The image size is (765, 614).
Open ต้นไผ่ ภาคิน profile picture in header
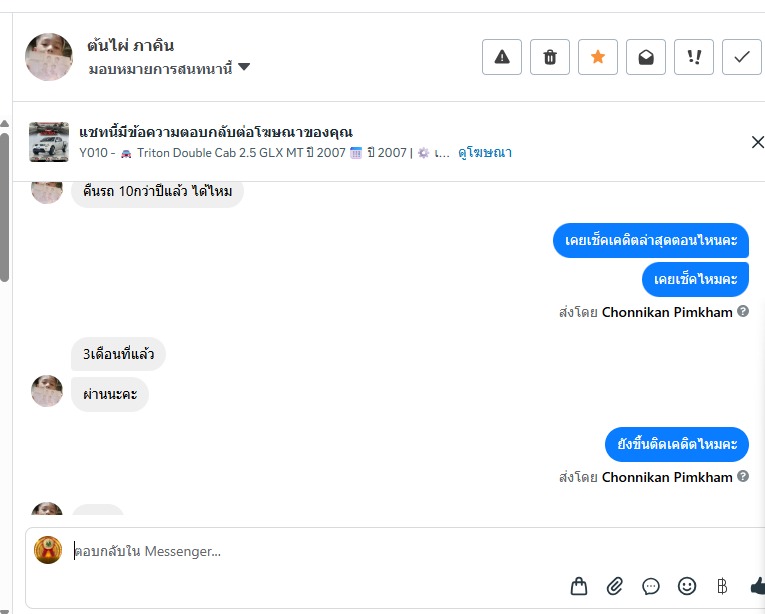(49, 57)
